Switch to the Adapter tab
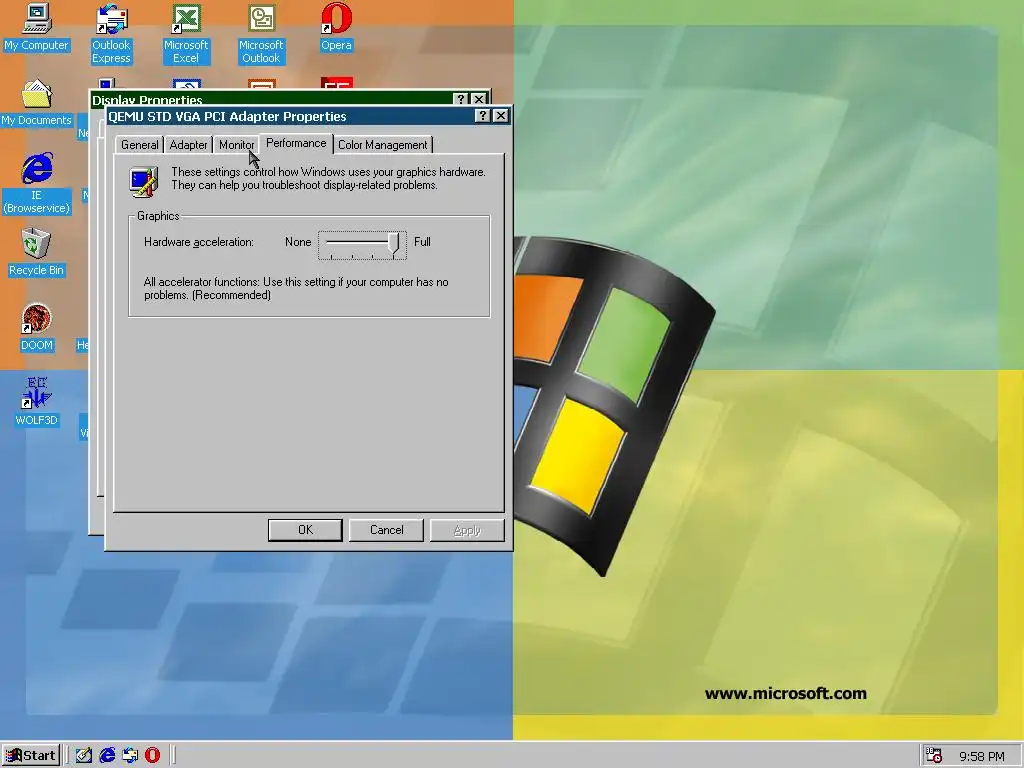Viewport: 1024px width, 768px height. (188, 145)
